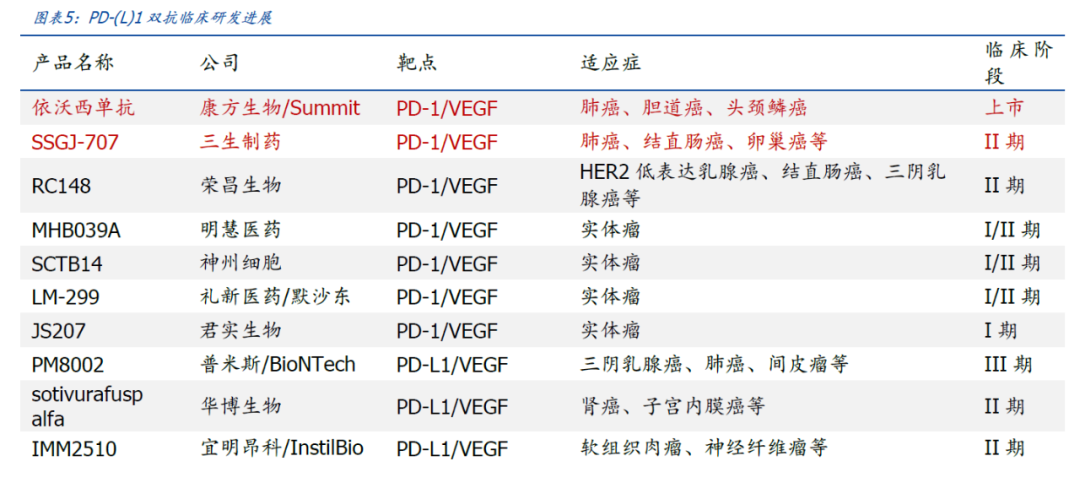The width and height of the screenshot is (1080, 483).
Task: Select the 普米斯/BioNTech company cell
Action: (278, 364)
